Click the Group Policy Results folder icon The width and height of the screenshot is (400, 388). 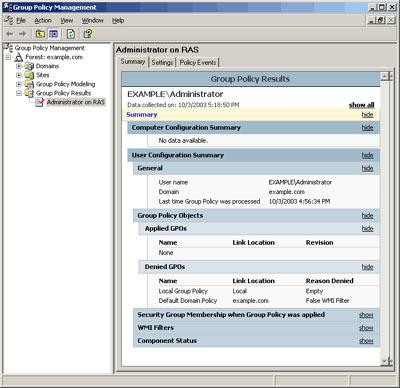29,93
